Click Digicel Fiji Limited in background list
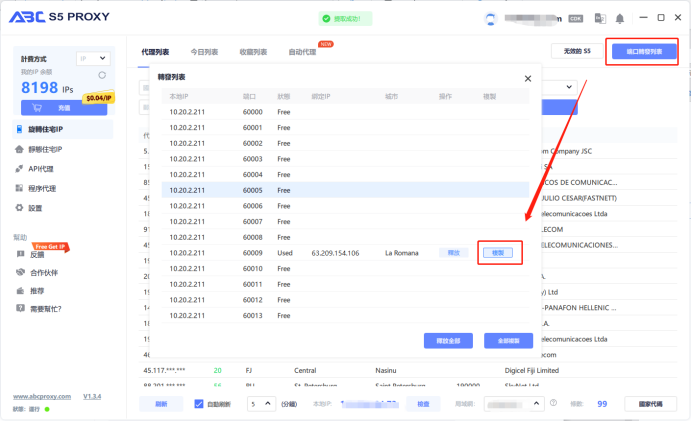Image resolution: width=691 pixels, height=422 pixels. [531, 370]
